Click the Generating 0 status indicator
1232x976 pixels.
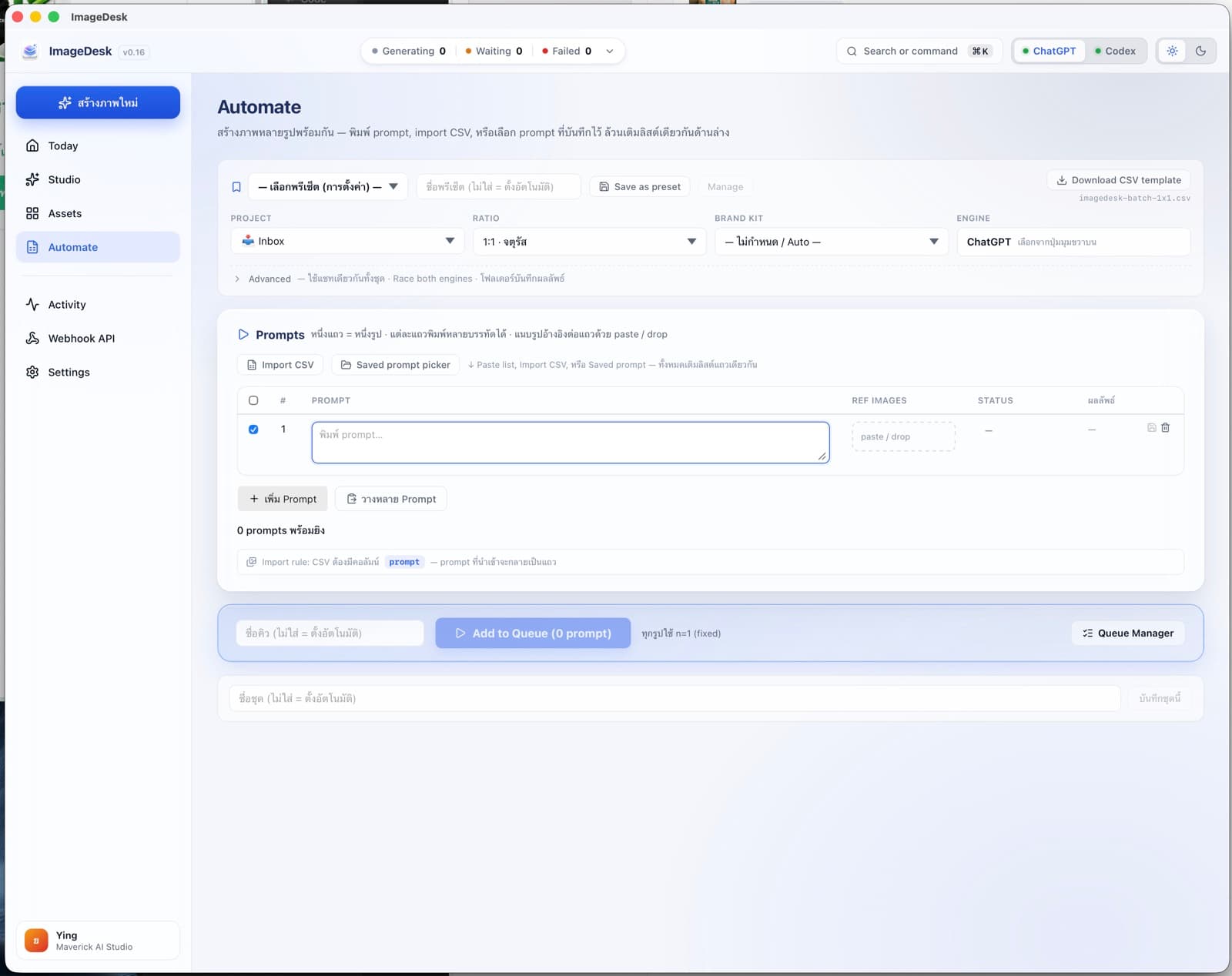[409, 51]
